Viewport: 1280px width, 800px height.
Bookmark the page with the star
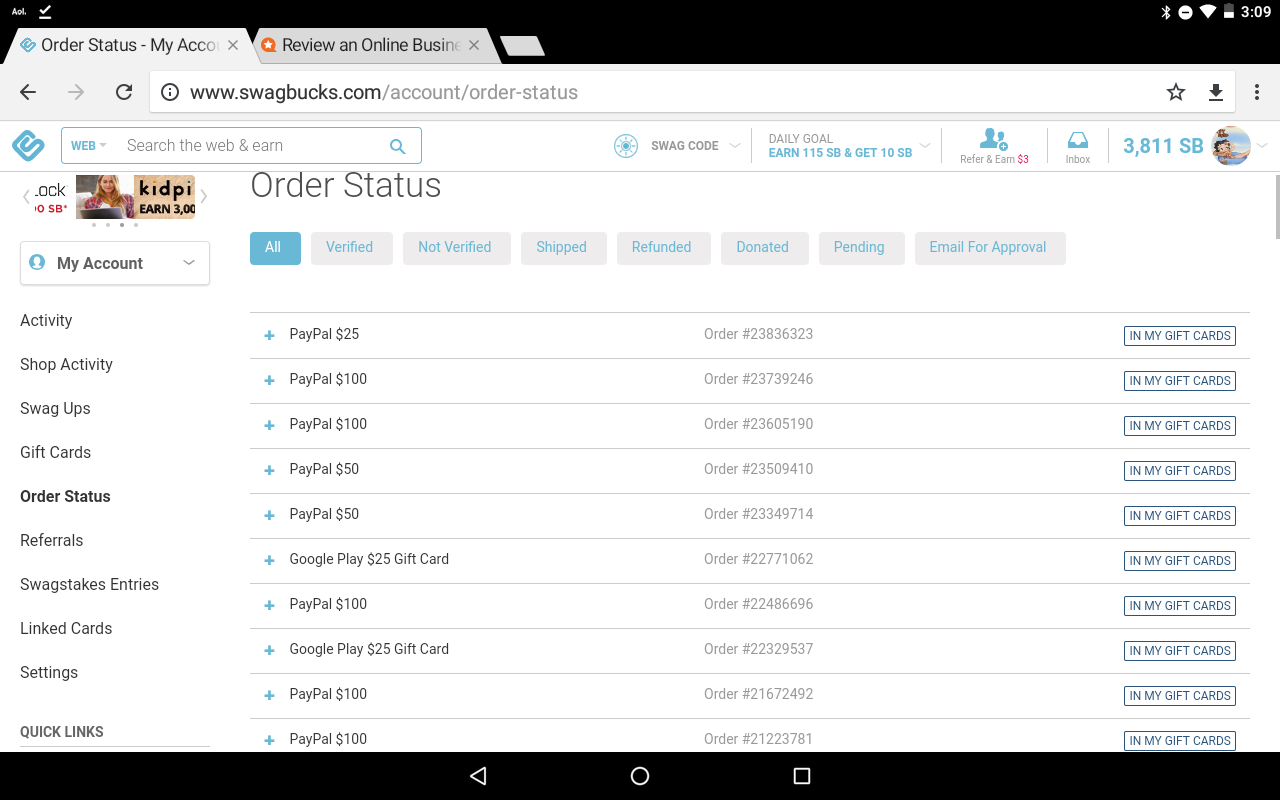coord(1176,91)
